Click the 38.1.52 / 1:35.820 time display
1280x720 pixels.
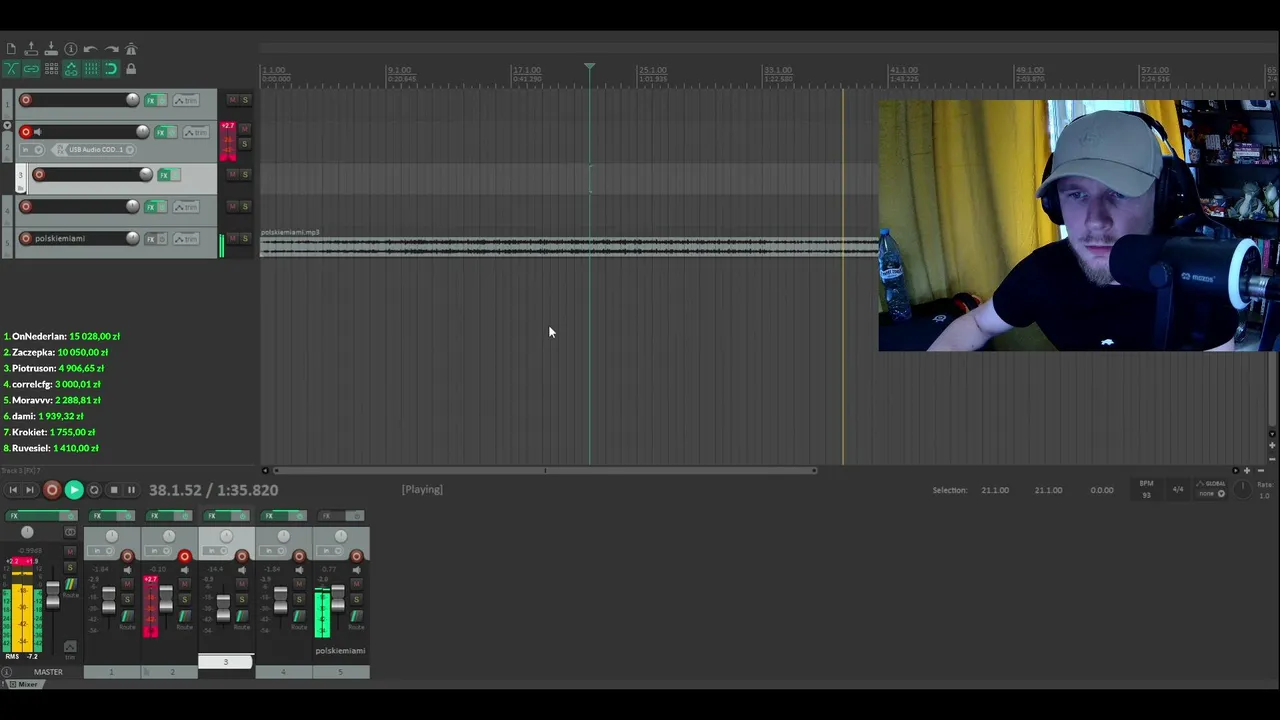214,490
